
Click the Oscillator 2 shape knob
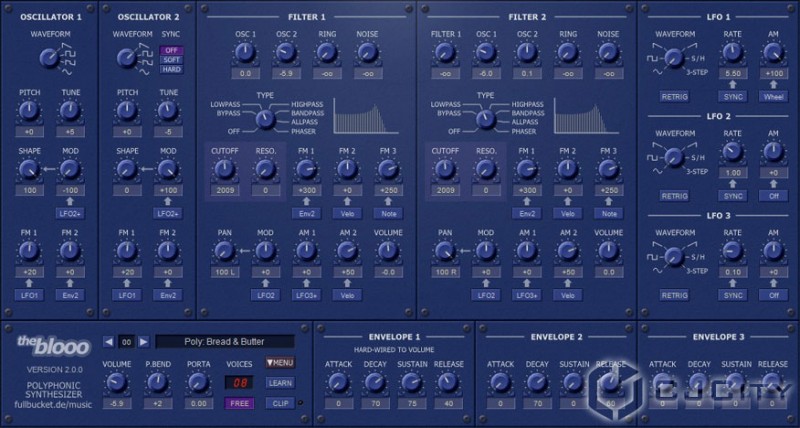click(x=127, y=169)
